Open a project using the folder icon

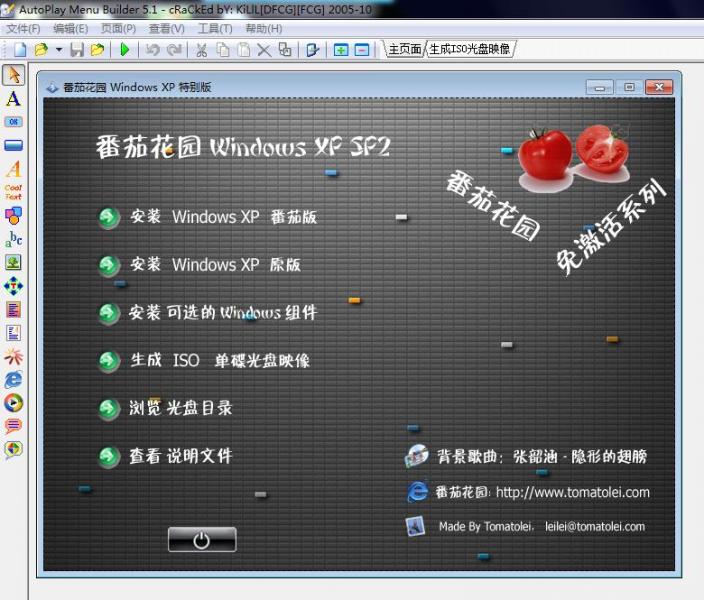(41, 49)
